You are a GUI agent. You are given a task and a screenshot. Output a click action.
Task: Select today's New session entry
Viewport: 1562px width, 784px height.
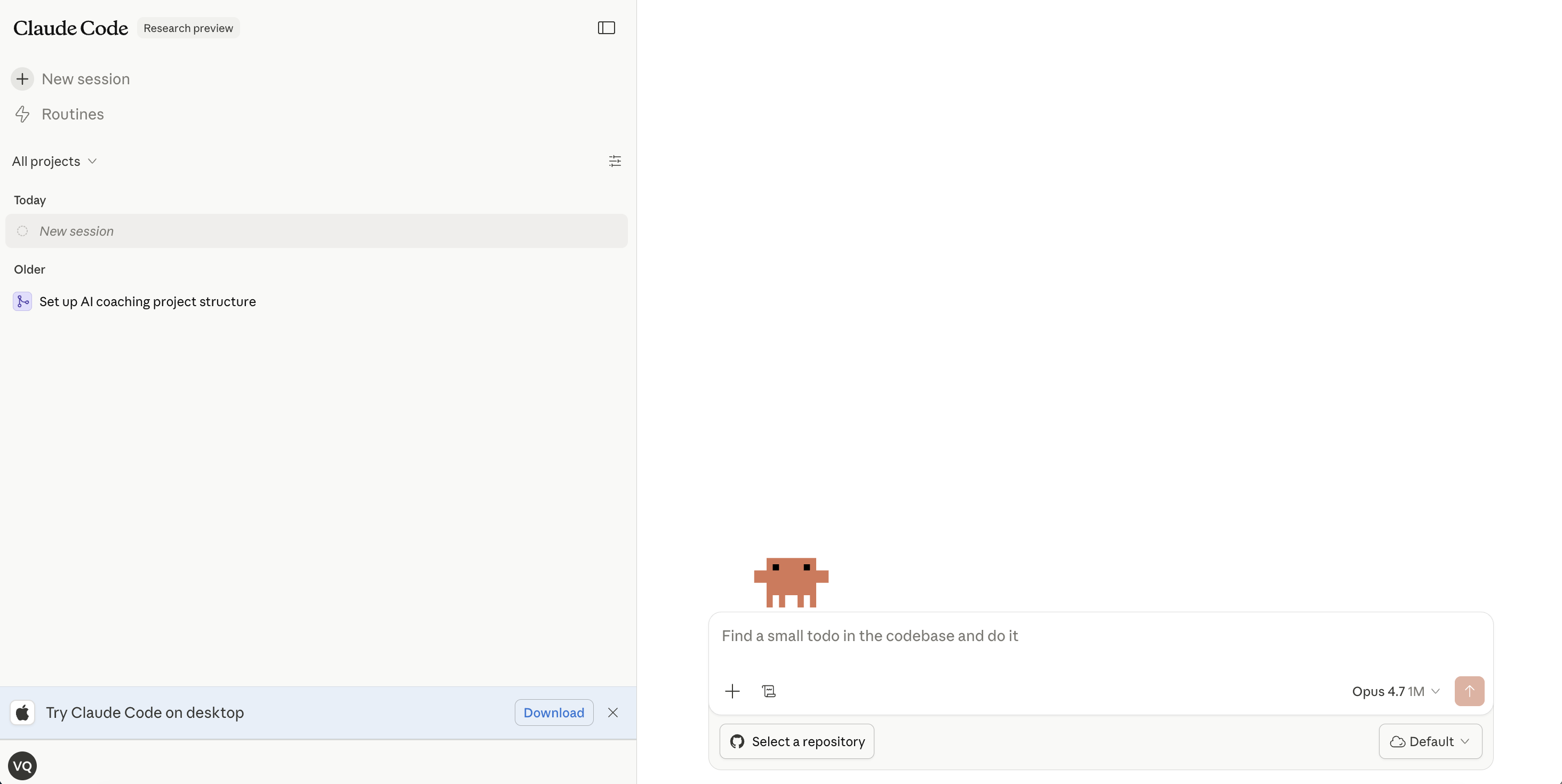(315, 231)
